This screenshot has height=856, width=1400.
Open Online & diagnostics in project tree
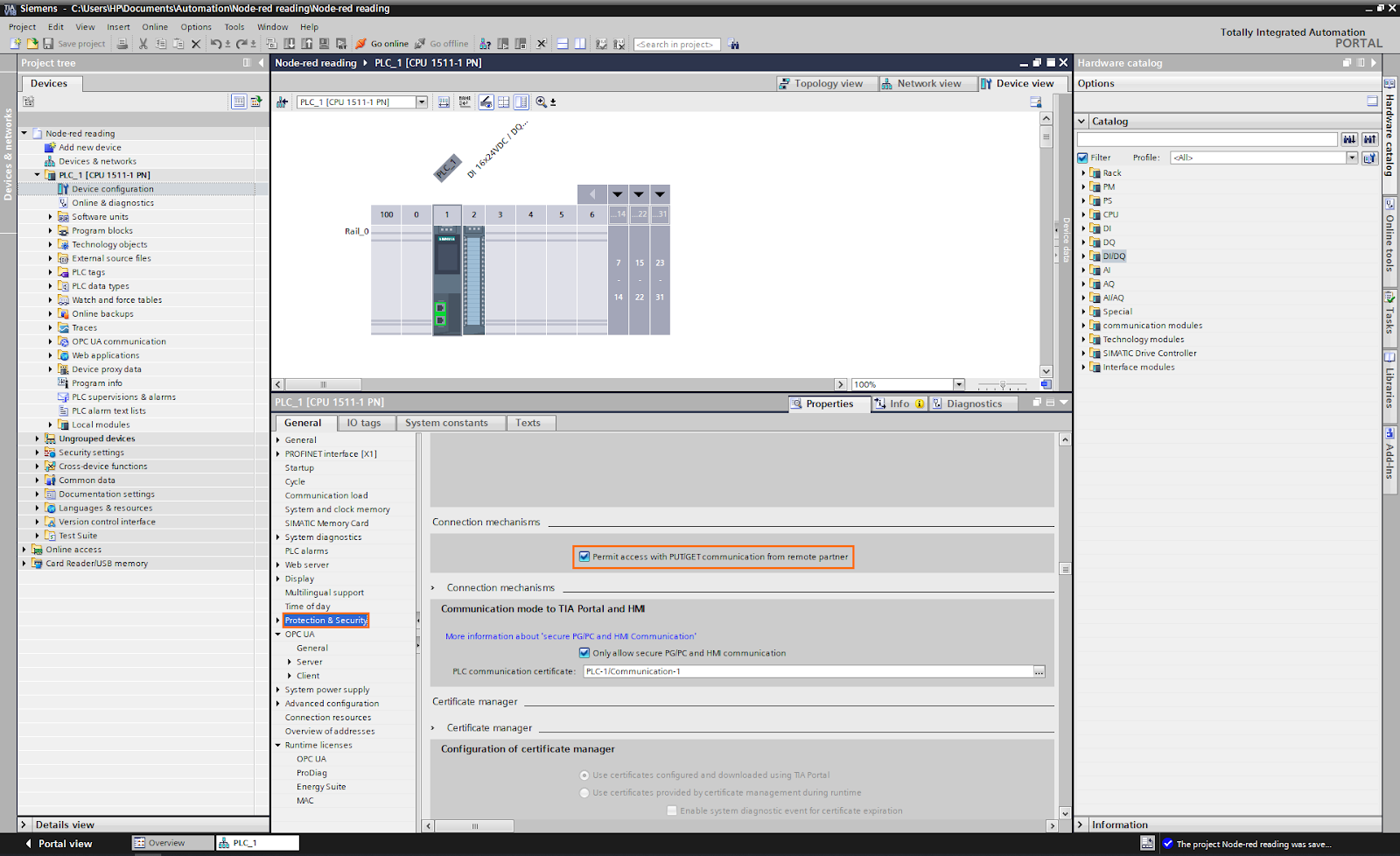coord(112,203)
